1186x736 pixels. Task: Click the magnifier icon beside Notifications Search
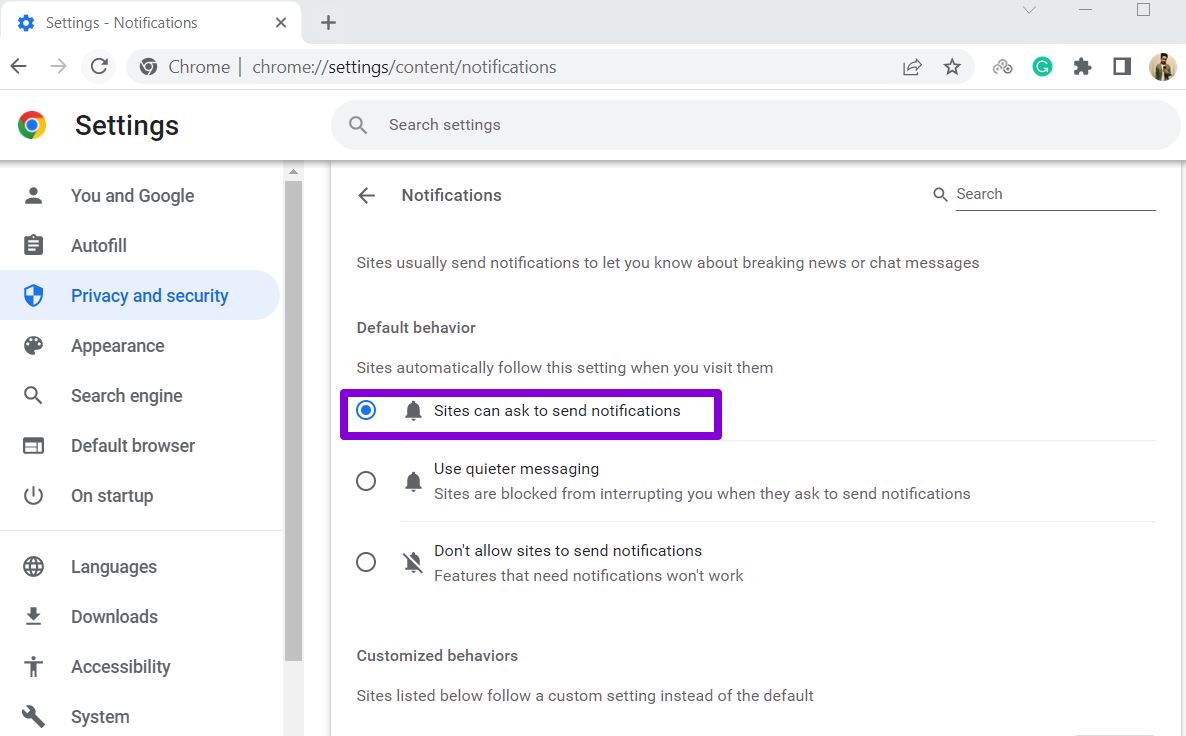point(940,194)
